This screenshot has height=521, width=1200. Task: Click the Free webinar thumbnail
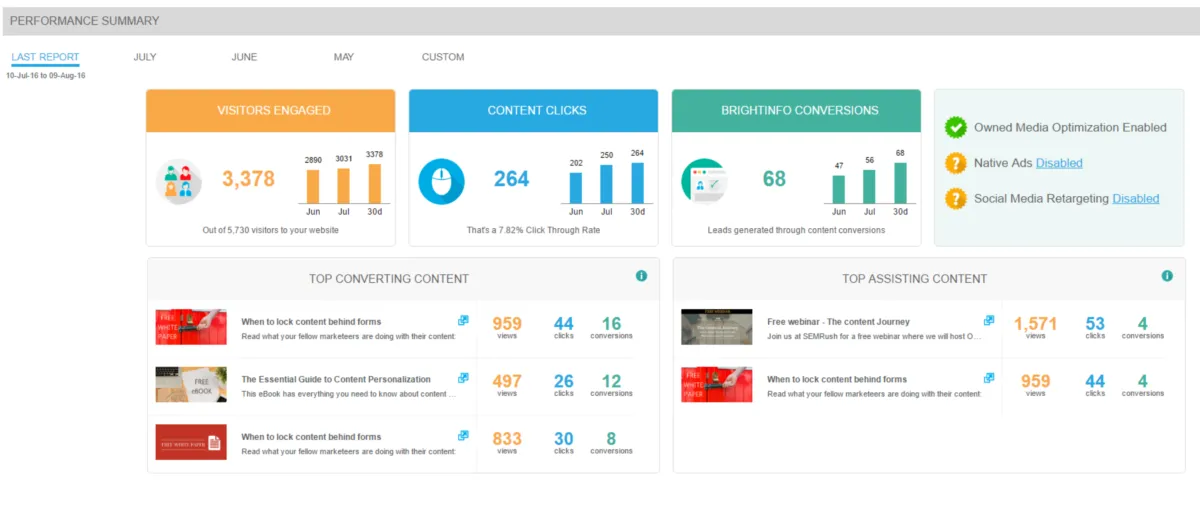[717, 327]
